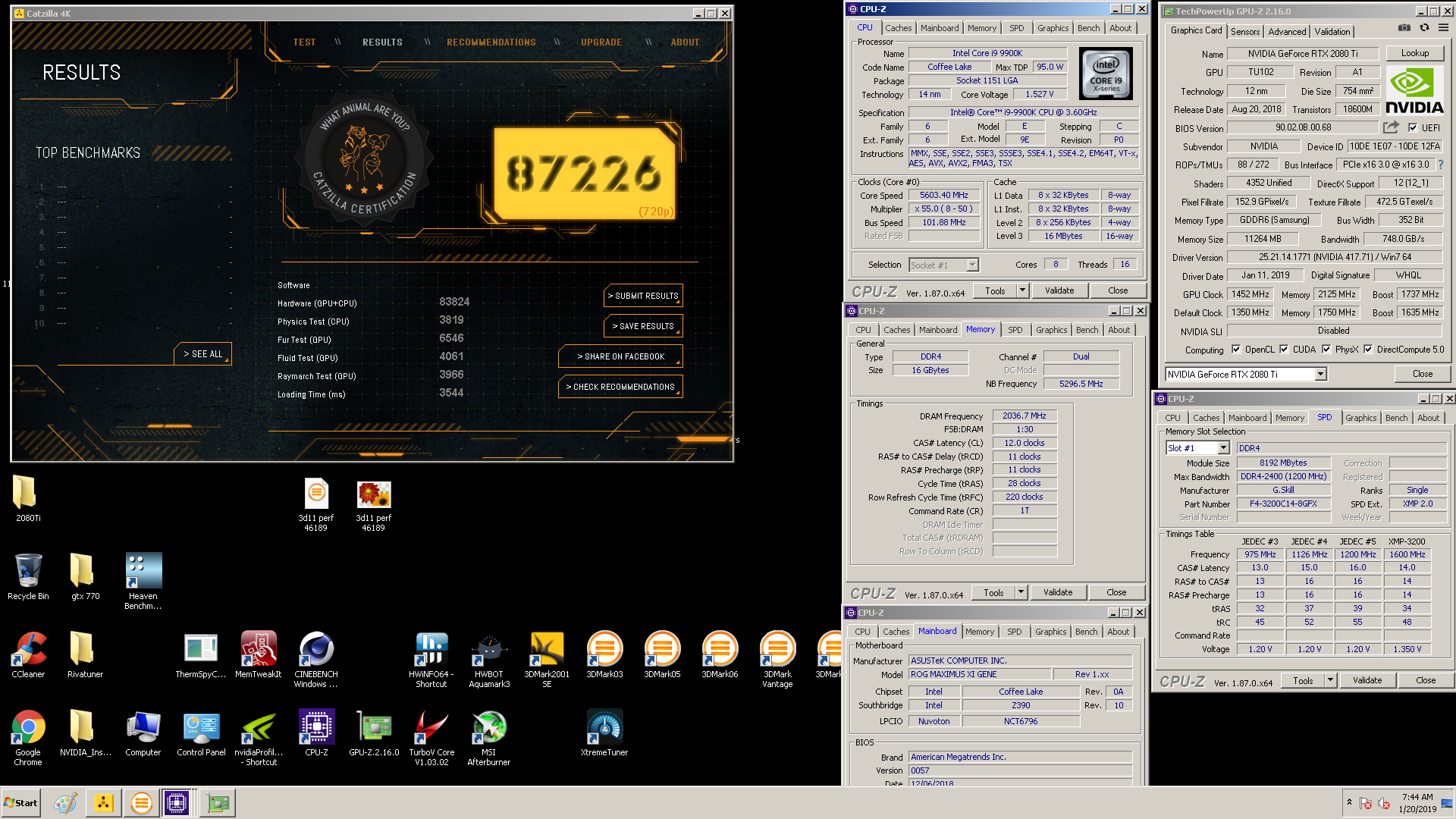Toggle the UEFI checkbox in GPU-Z
1456x819 pixels.
click(x=1412, y=127)
